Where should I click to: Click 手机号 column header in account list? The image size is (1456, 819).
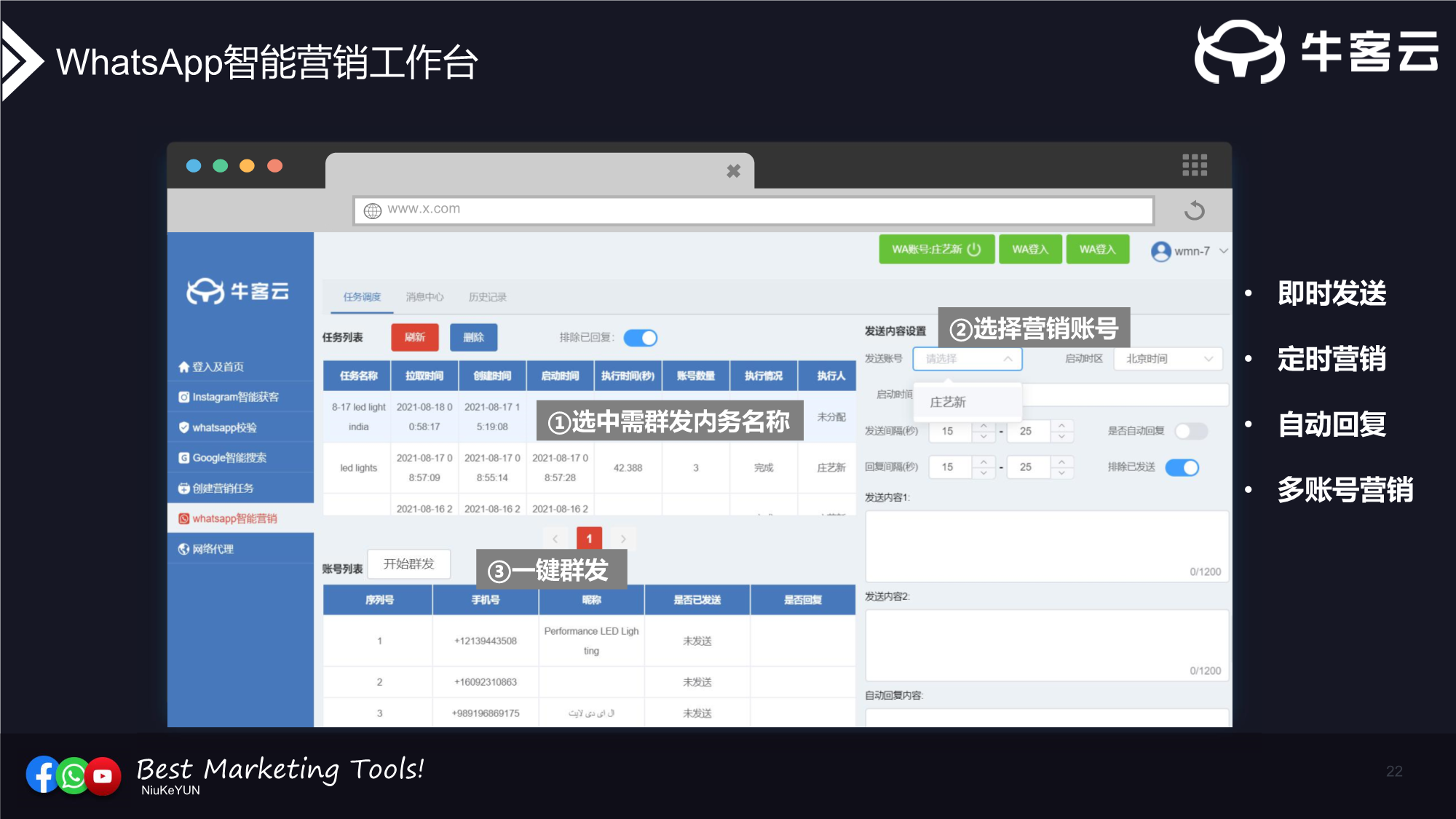tap(486, 600)
